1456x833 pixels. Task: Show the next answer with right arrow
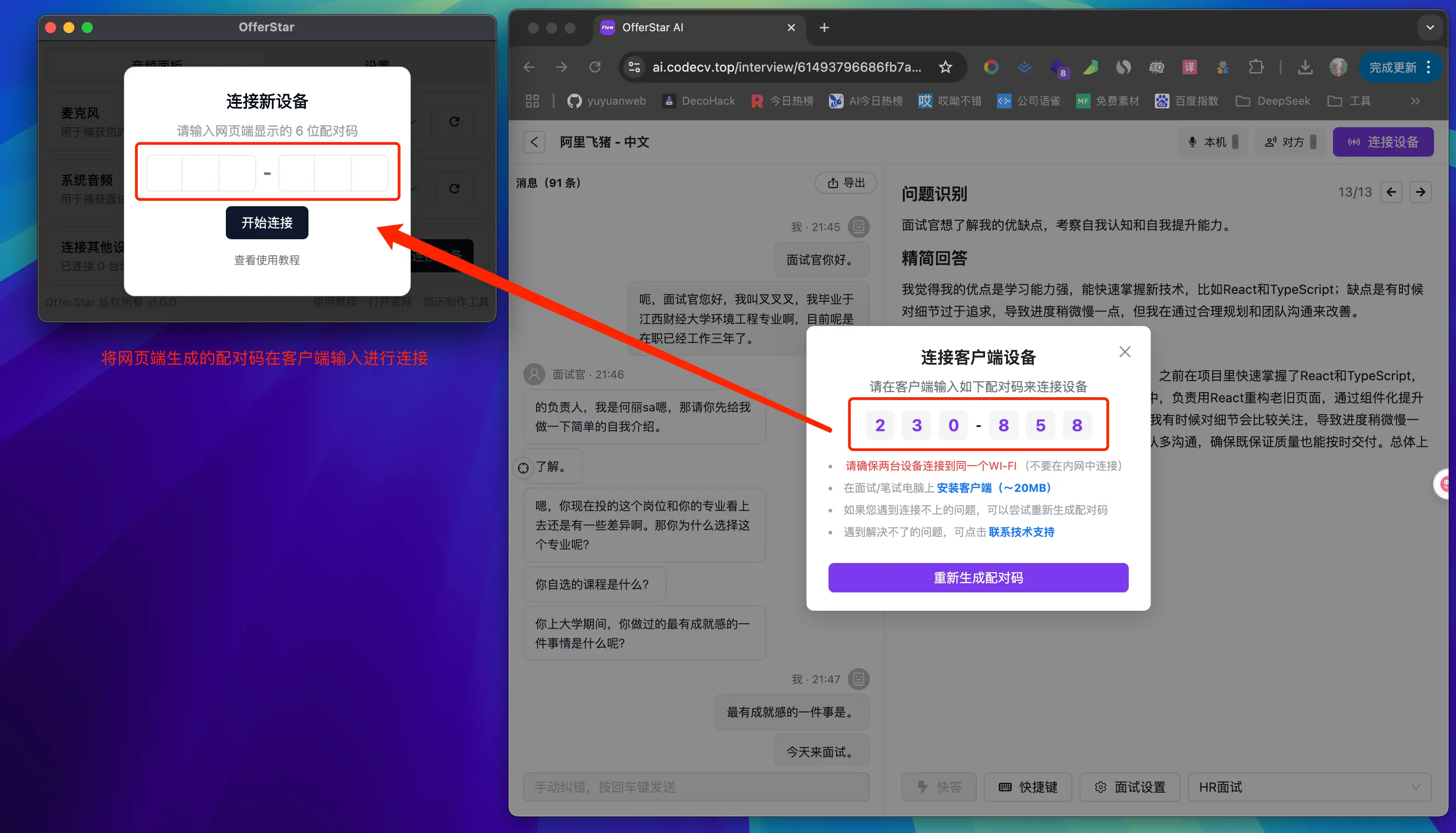coord(1421,192)
